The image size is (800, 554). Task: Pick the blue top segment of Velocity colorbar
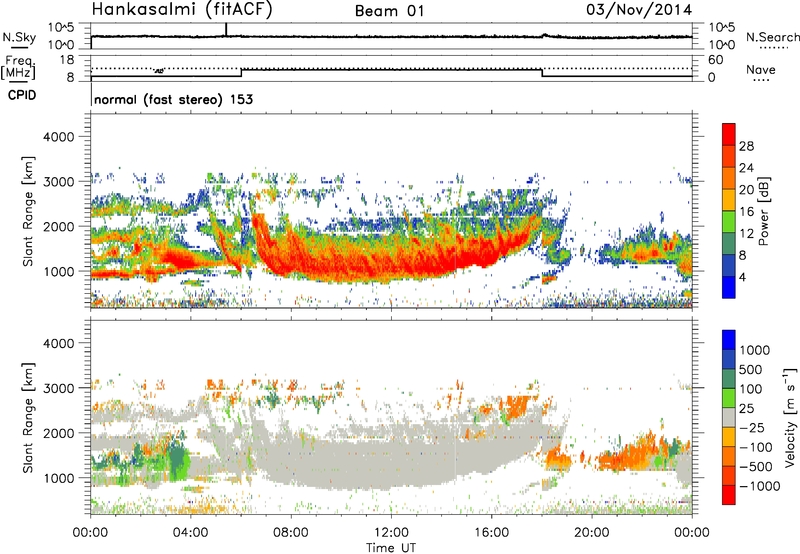click(729, 339)
